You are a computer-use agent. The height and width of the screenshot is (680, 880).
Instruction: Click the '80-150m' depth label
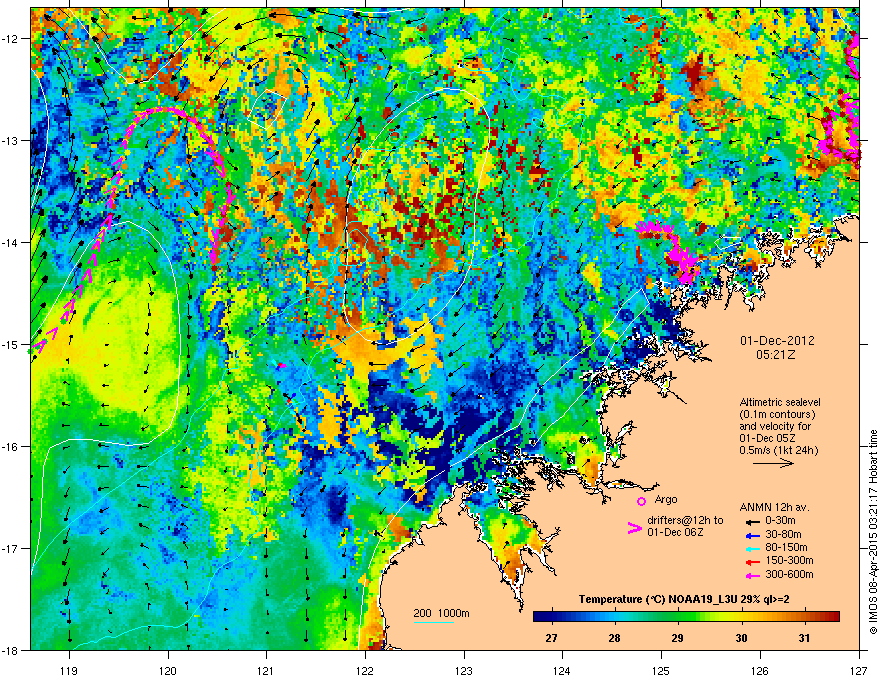786,548
